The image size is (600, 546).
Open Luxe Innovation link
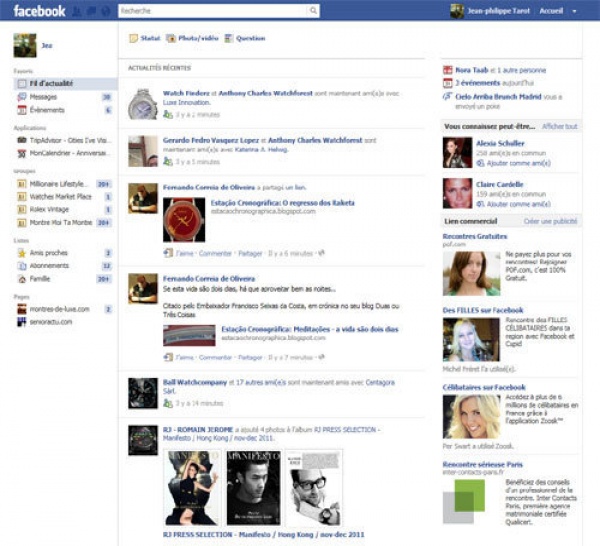coord(186,103)
